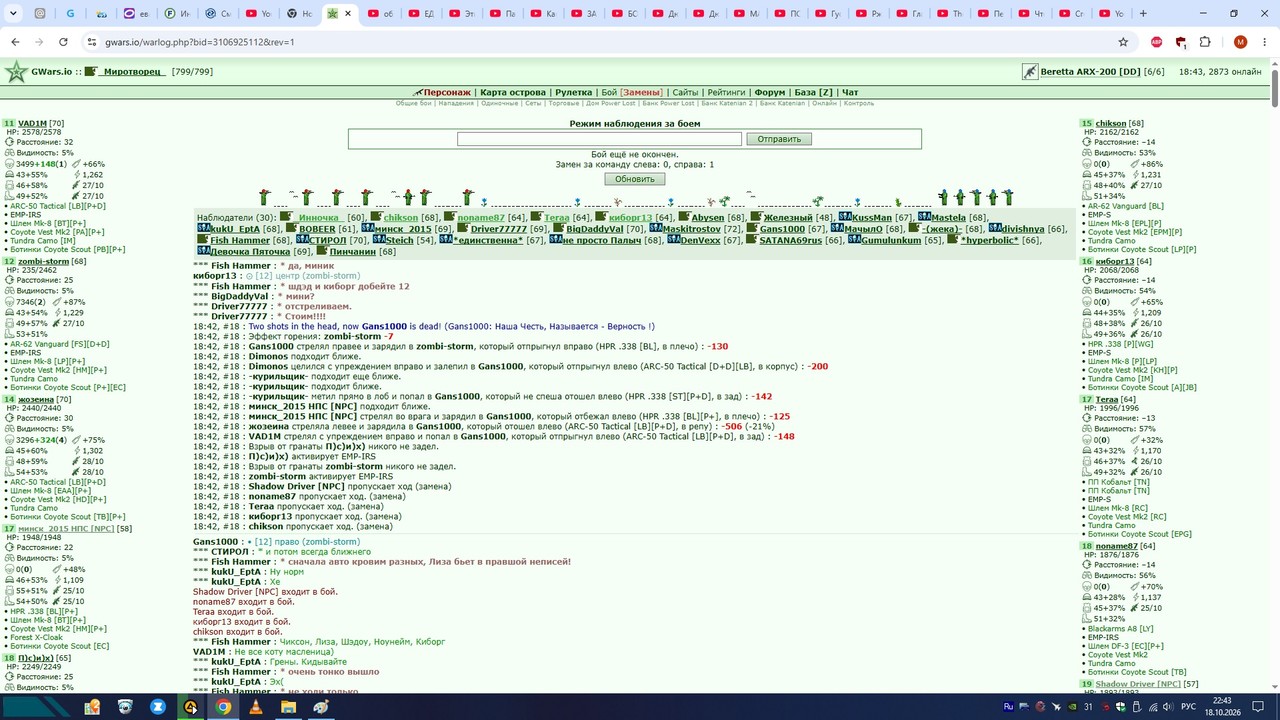View site information icon in address bar
The height and width of the screenshot is (720, 1280).
(92, 42)
